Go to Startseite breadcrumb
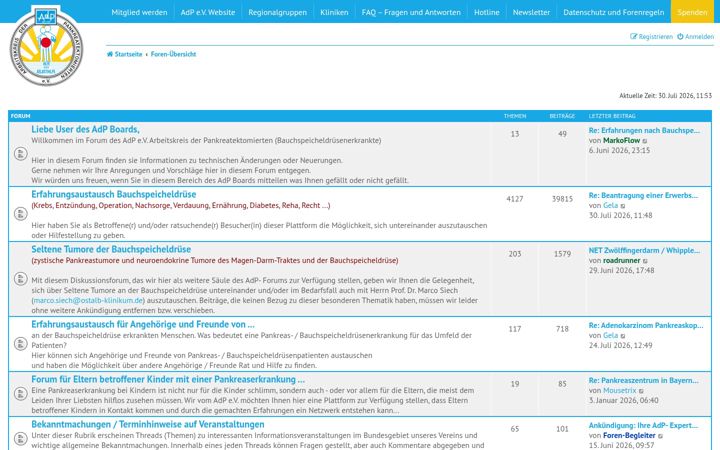The height and width of the screenshot is (450, 720). point(128,54)
